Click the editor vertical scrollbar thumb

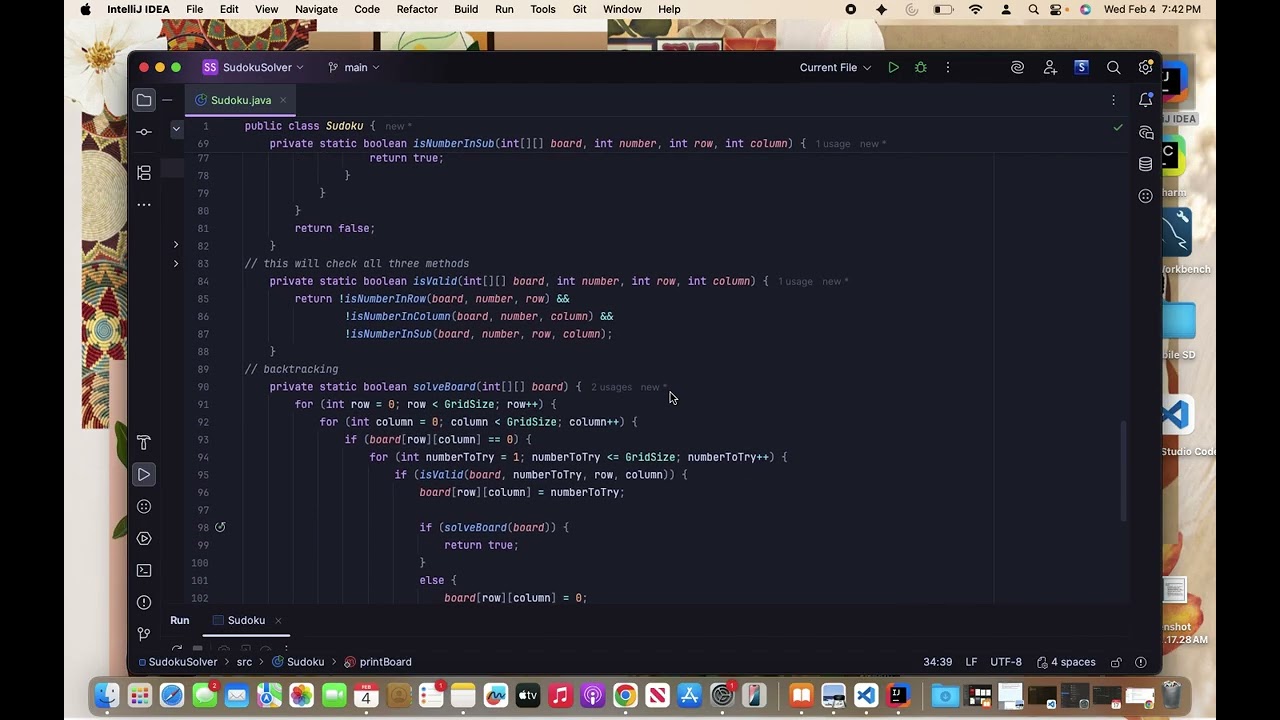(1123, 470)
